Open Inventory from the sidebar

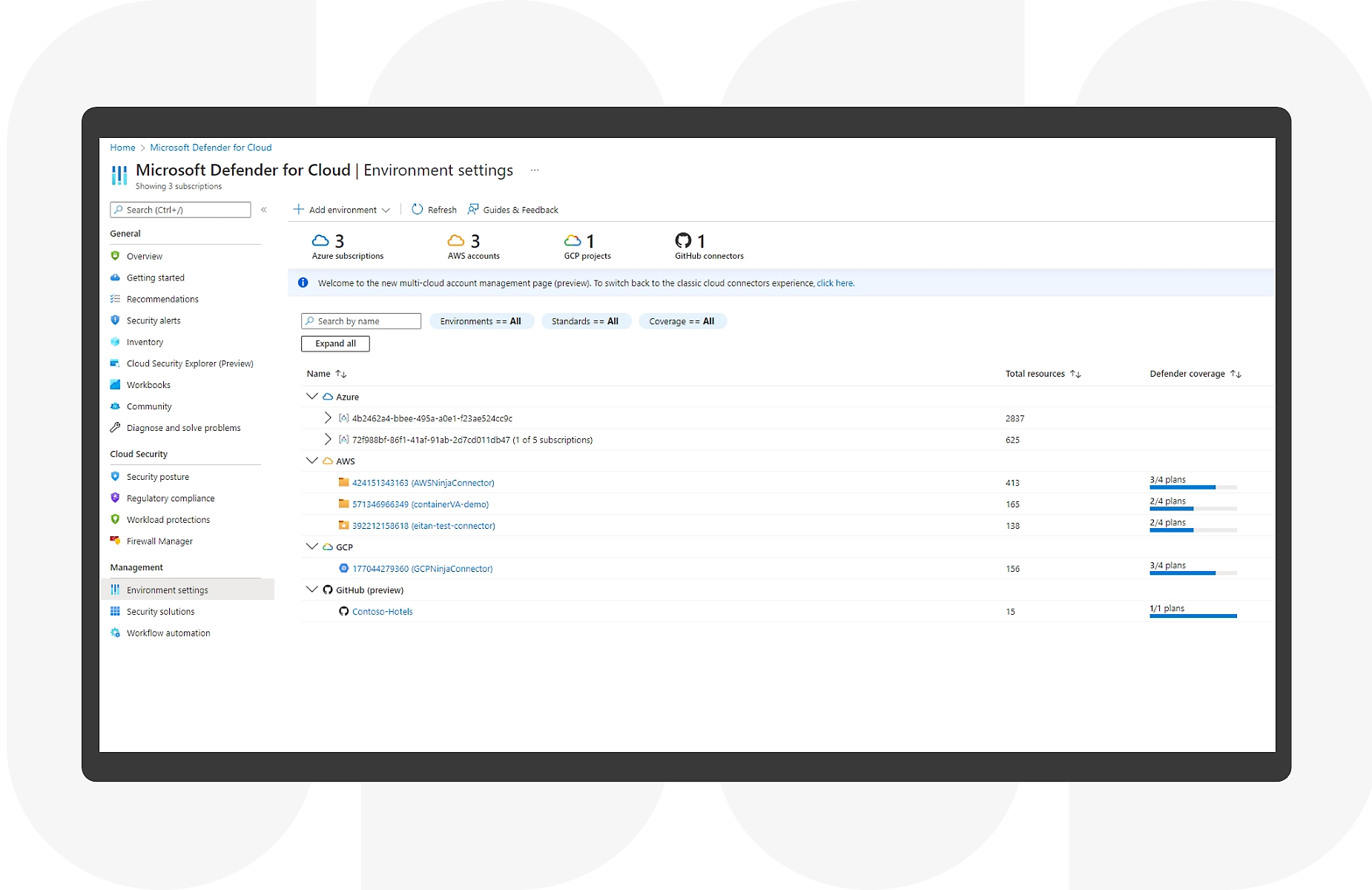tap(145, 342)
